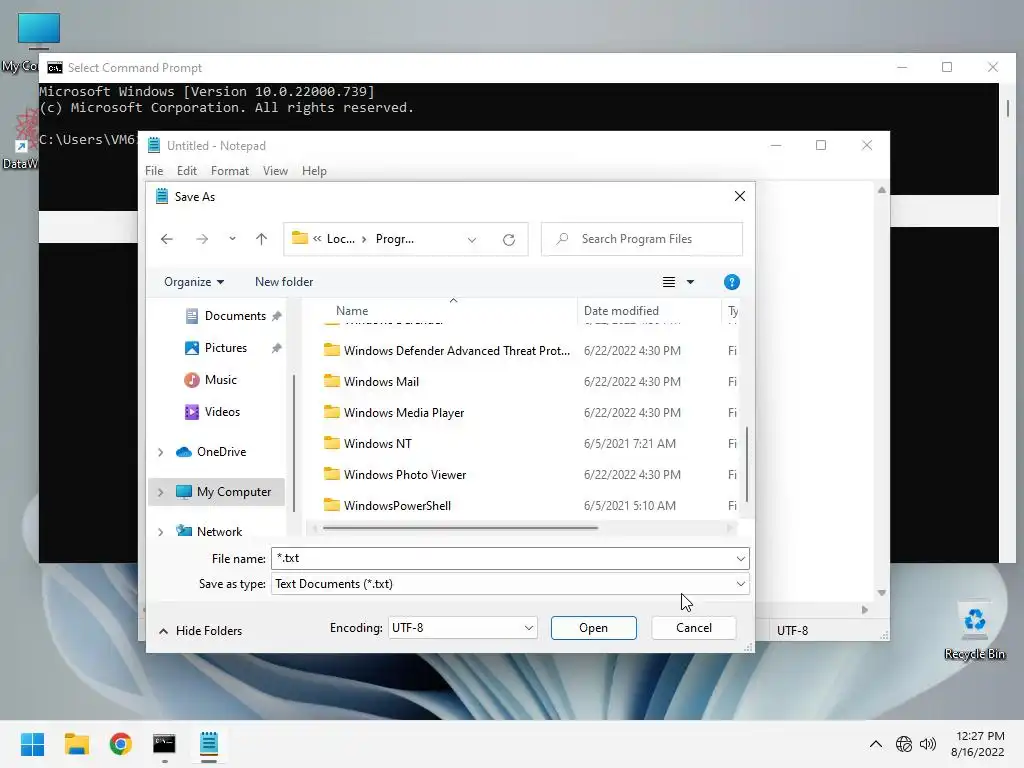Click the Windows Mail folder icon
This screenshot has width=1024, height=768.
tap(332, 381)
